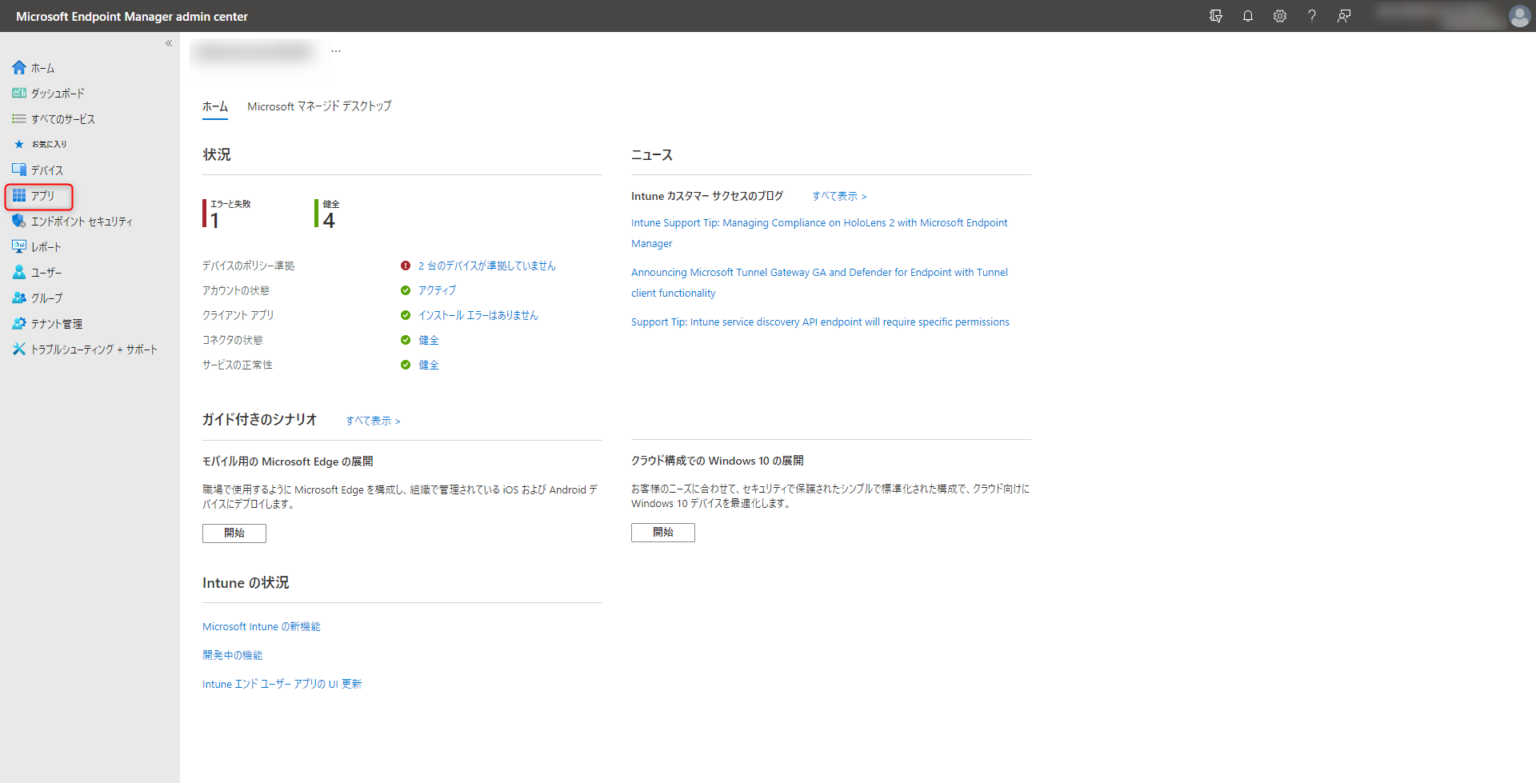Viewport: 1536px width, 783px height.
Task: Click the account avatar in the top right
Action: point(1517,16)
